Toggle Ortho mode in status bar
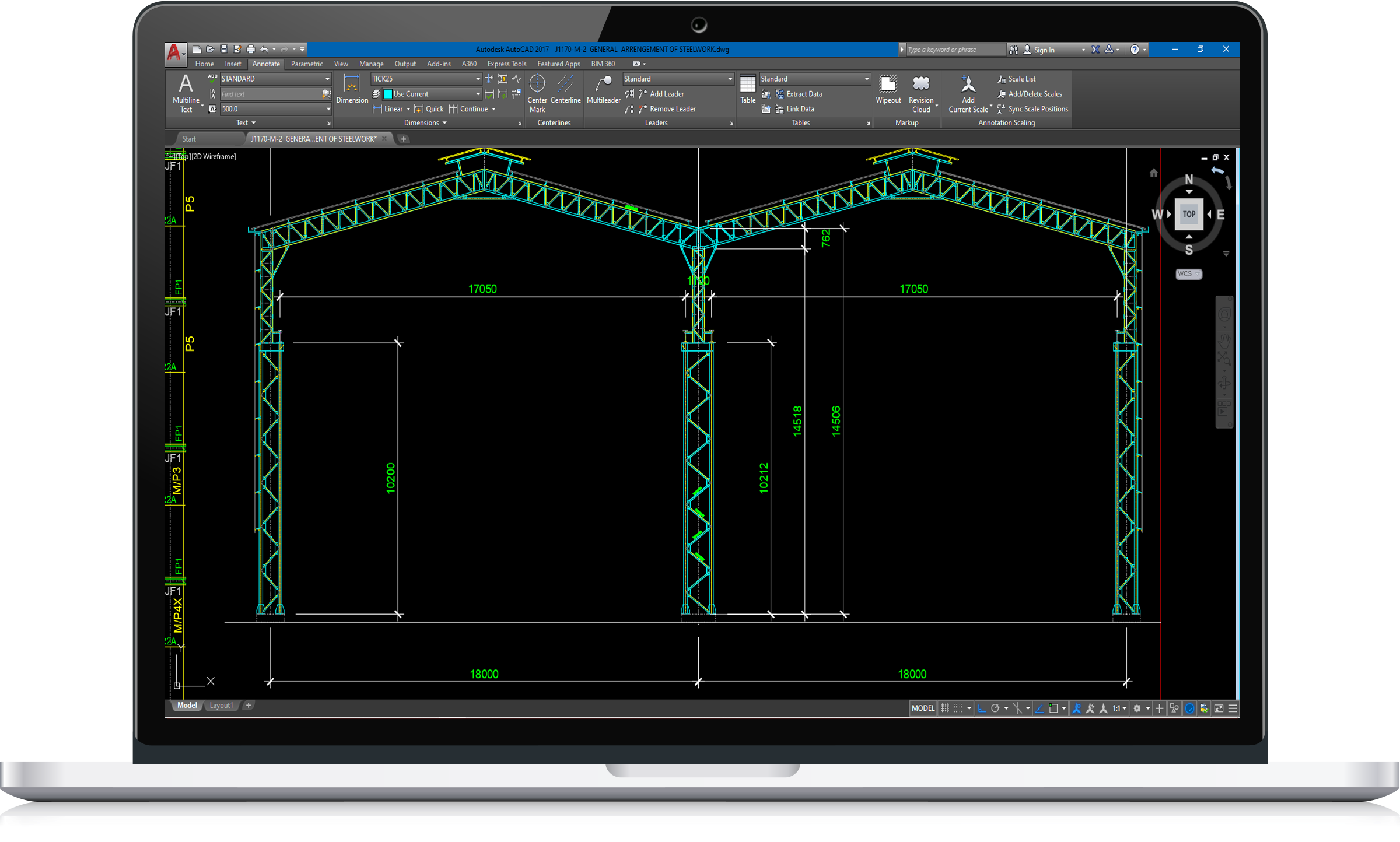The height and width of the screenshot is (842, 1400). click(x=982, y=708)
